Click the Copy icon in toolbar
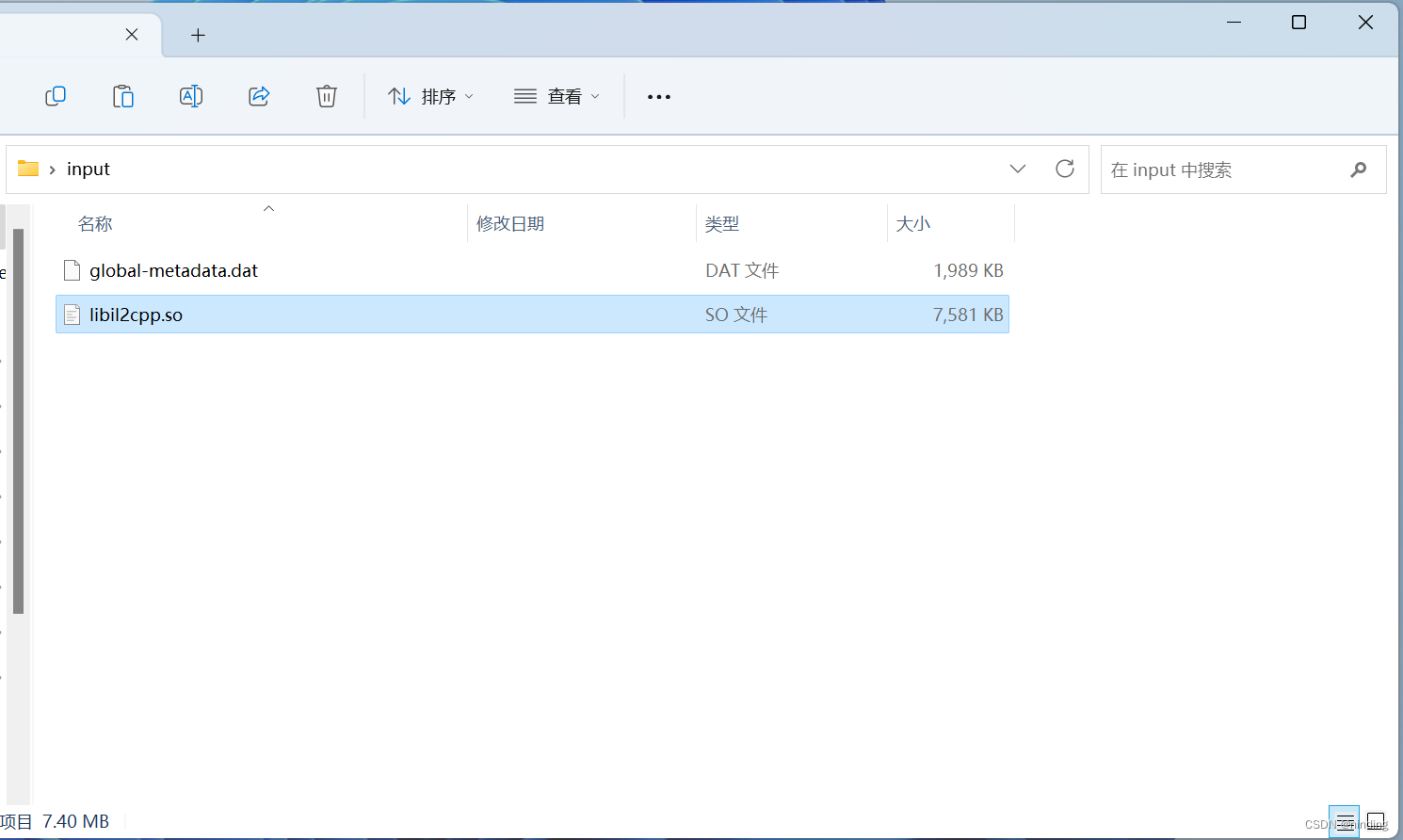 pyautogui.click(x=56, y=96)
